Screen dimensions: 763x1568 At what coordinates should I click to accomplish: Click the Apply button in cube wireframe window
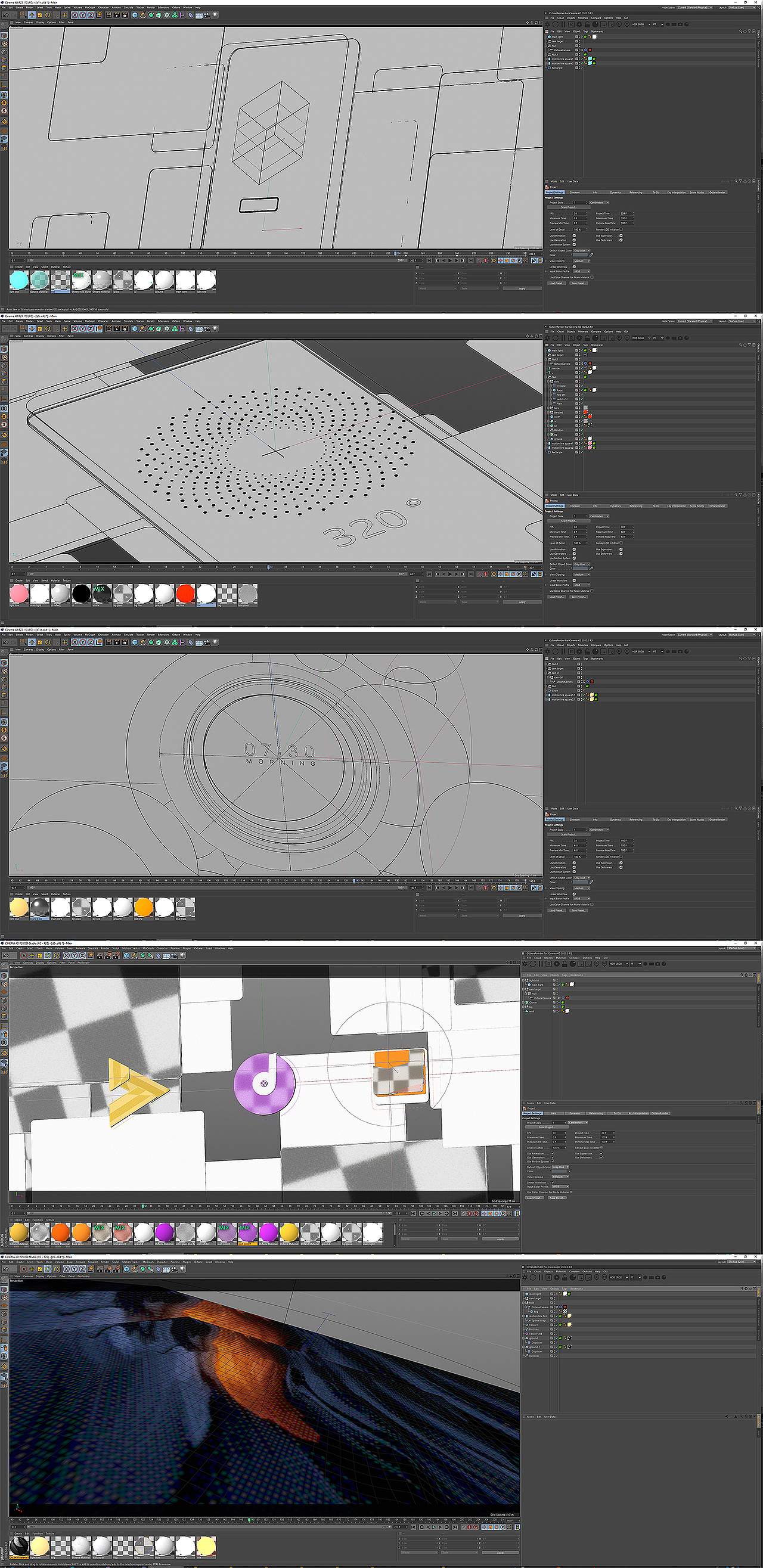522,288
